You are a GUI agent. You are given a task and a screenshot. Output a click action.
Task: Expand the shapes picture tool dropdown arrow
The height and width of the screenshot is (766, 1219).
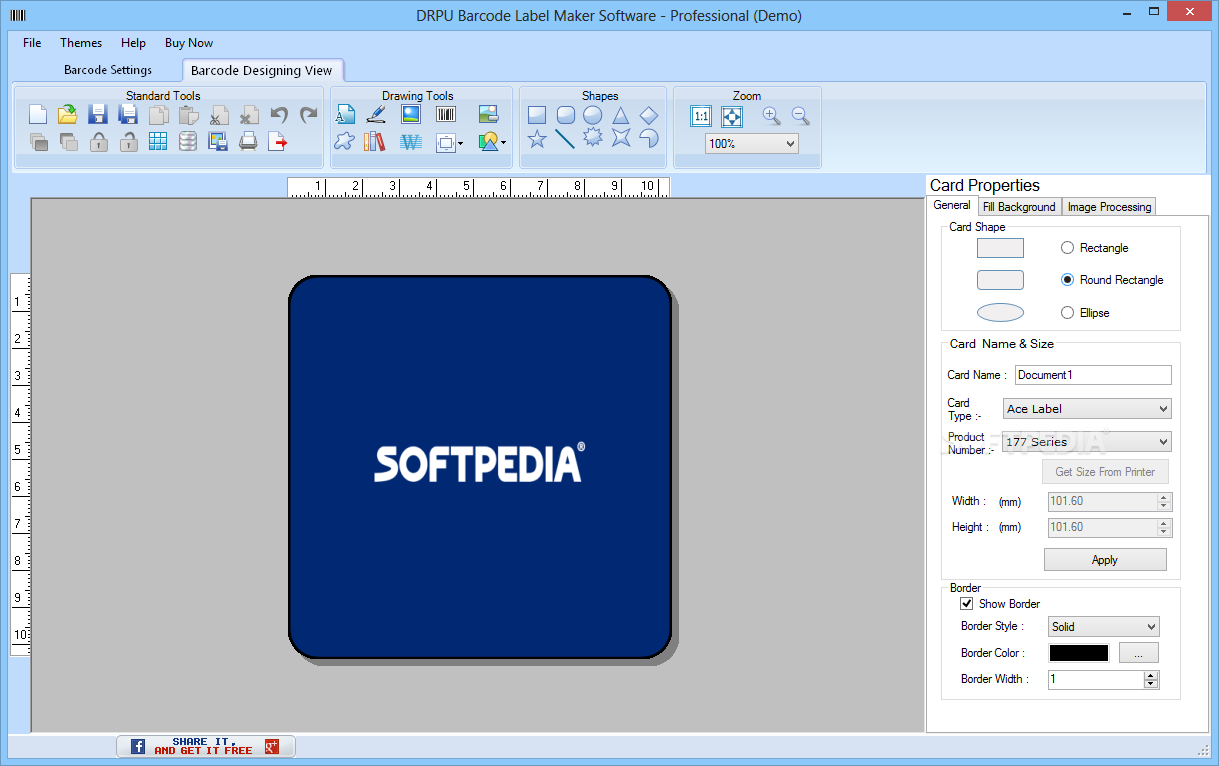503,143
